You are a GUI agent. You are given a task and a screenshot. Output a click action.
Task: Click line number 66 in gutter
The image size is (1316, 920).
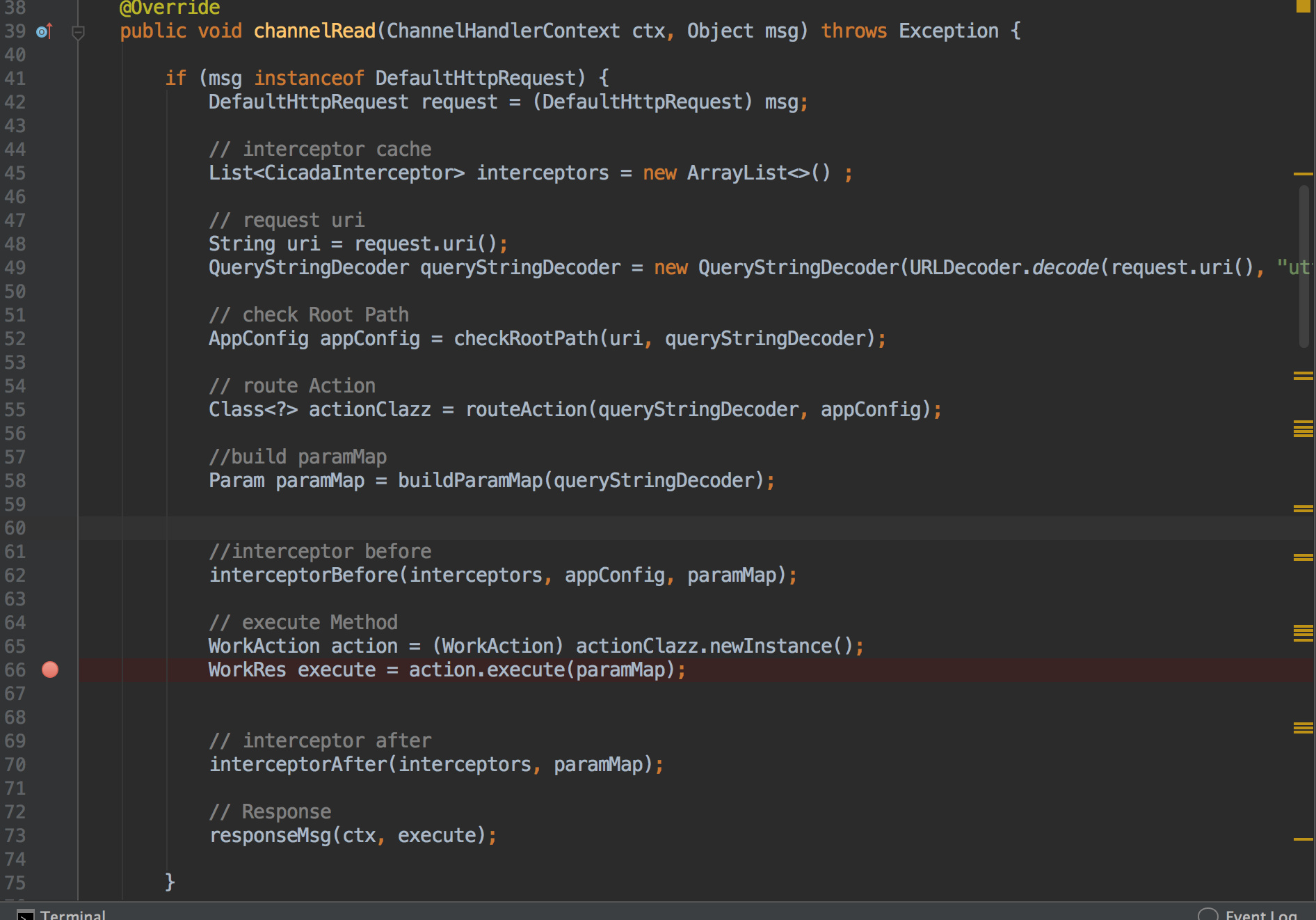[x=15, y=670]
